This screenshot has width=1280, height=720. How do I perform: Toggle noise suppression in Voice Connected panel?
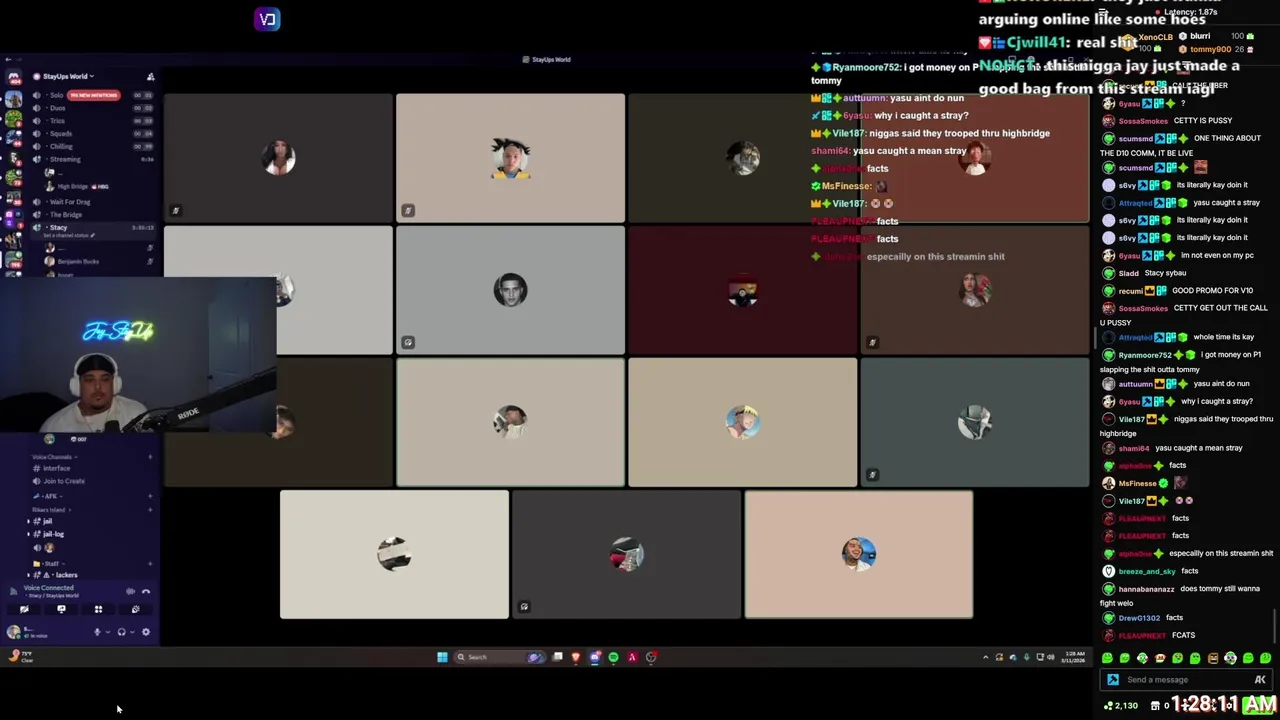pyautogui.click(x=130, y=591)
